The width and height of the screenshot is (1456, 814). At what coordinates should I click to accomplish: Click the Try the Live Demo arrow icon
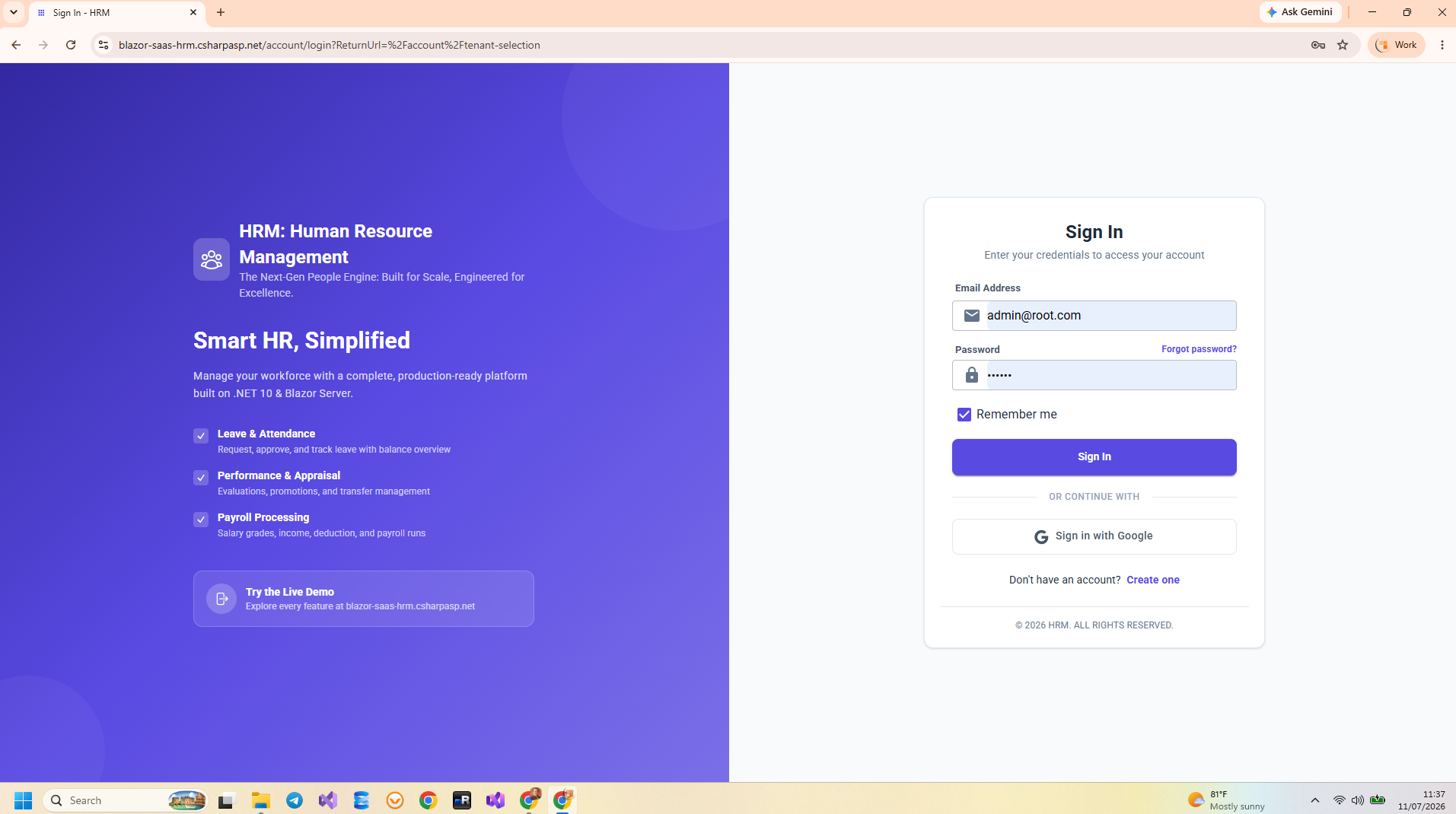221,599
